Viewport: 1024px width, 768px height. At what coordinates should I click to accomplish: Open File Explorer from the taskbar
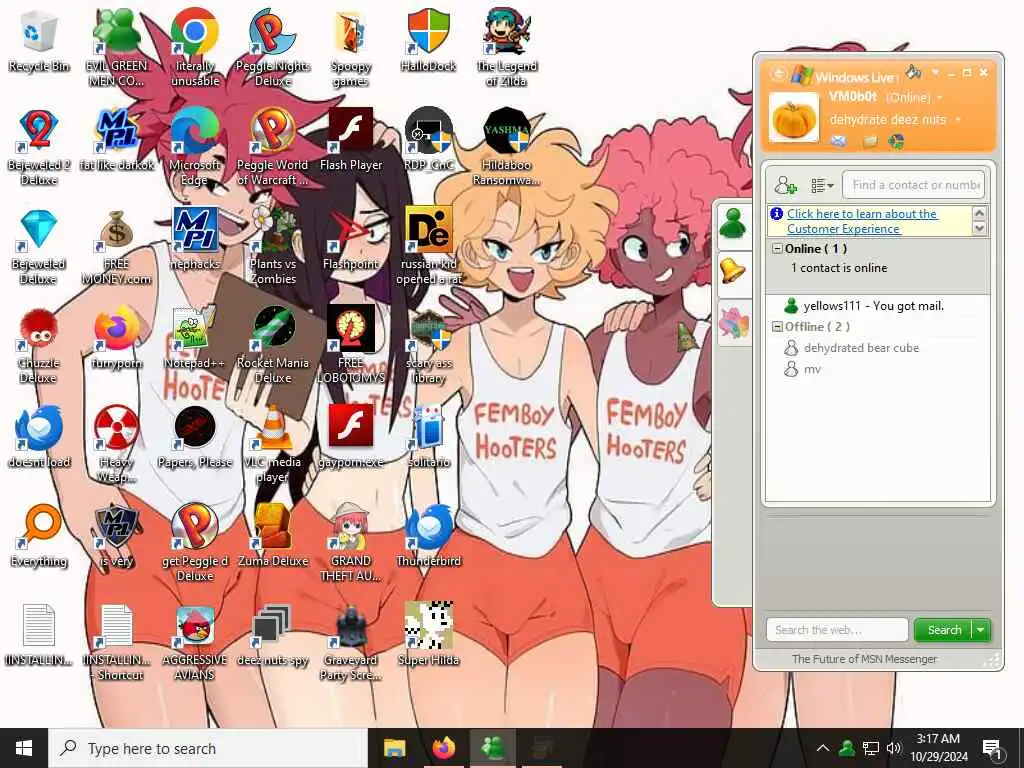394,748
